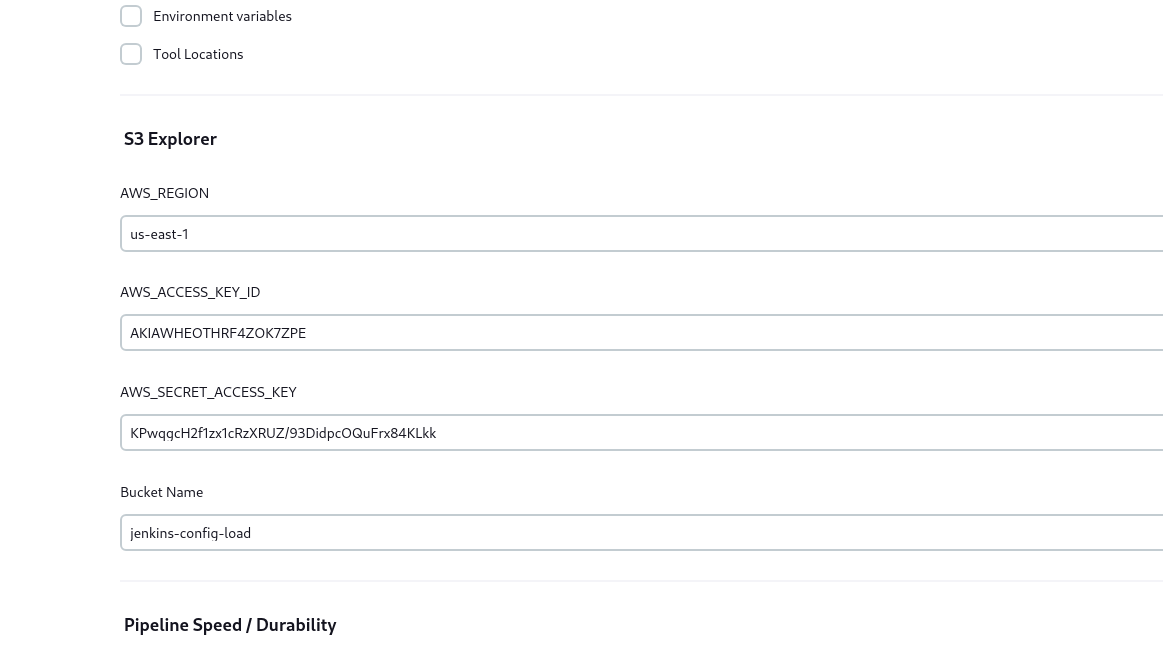This screenshot has width=1163, height=649.
Task: Click the Bucket Name field label
Action: pyautogui.click(x=161, y=492)
